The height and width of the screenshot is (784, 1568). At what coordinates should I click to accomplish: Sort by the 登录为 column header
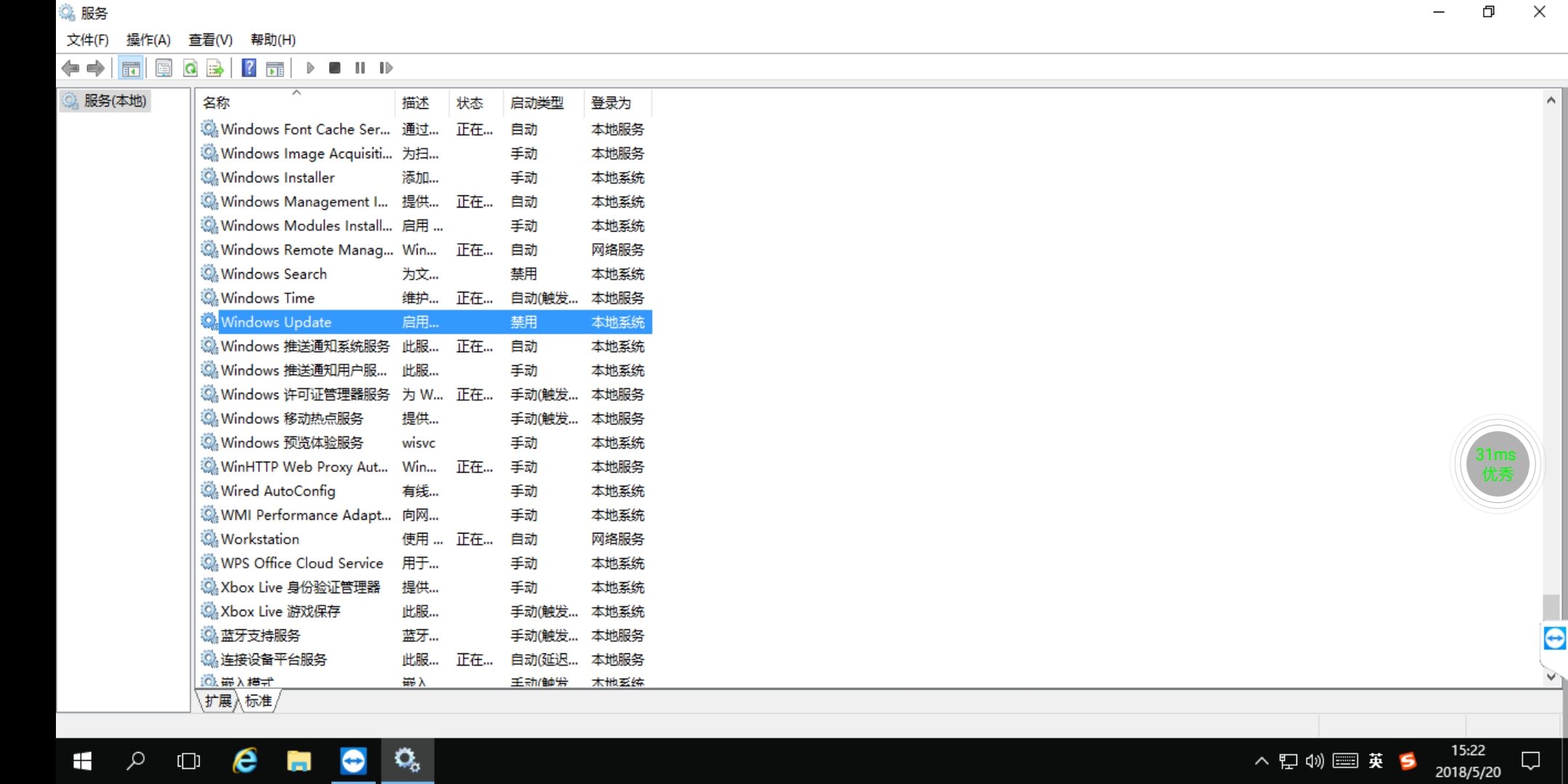point(618,102)
